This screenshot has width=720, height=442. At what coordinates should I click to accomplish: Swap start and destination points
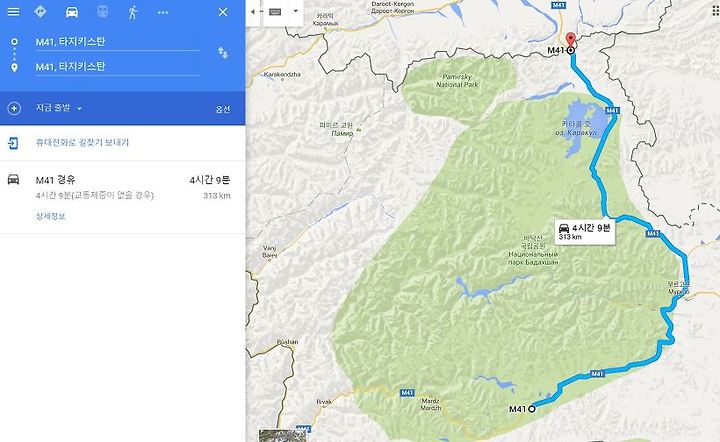[223, 53]
